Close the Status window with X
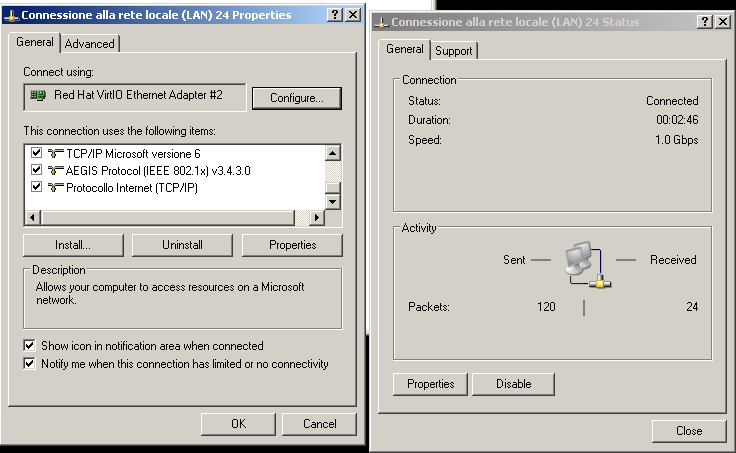 tap(722, 22)
